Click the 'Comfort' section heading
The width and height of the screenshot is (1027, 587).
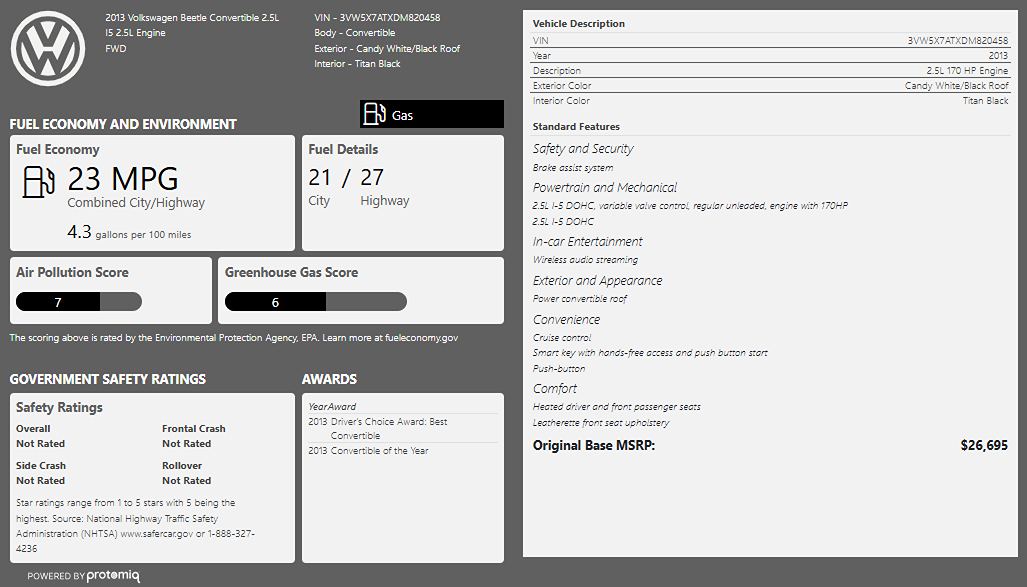coord(555,388)
